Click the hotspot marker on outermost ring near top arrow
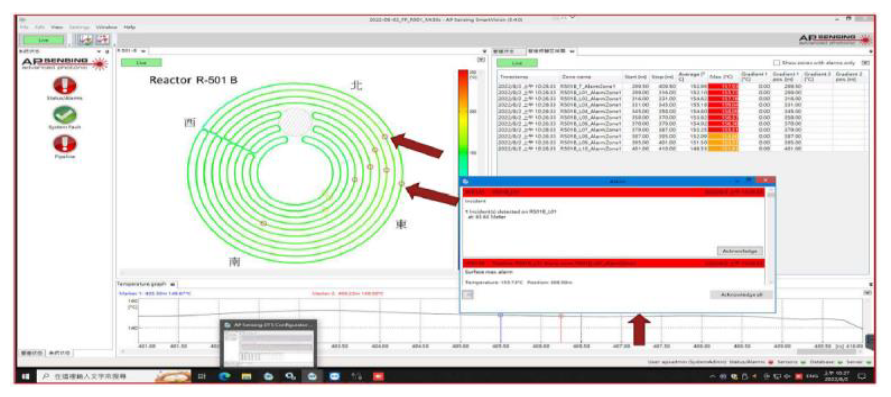This screenshot has height=397, width=891. point(385,136)
